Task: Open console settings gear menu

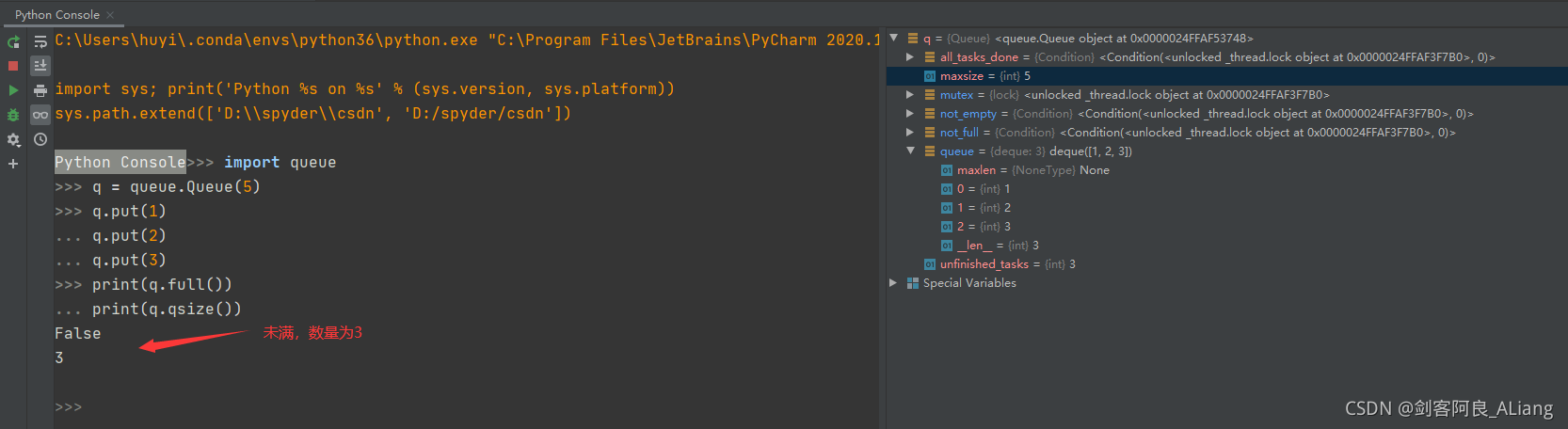Action: [13, 139]
